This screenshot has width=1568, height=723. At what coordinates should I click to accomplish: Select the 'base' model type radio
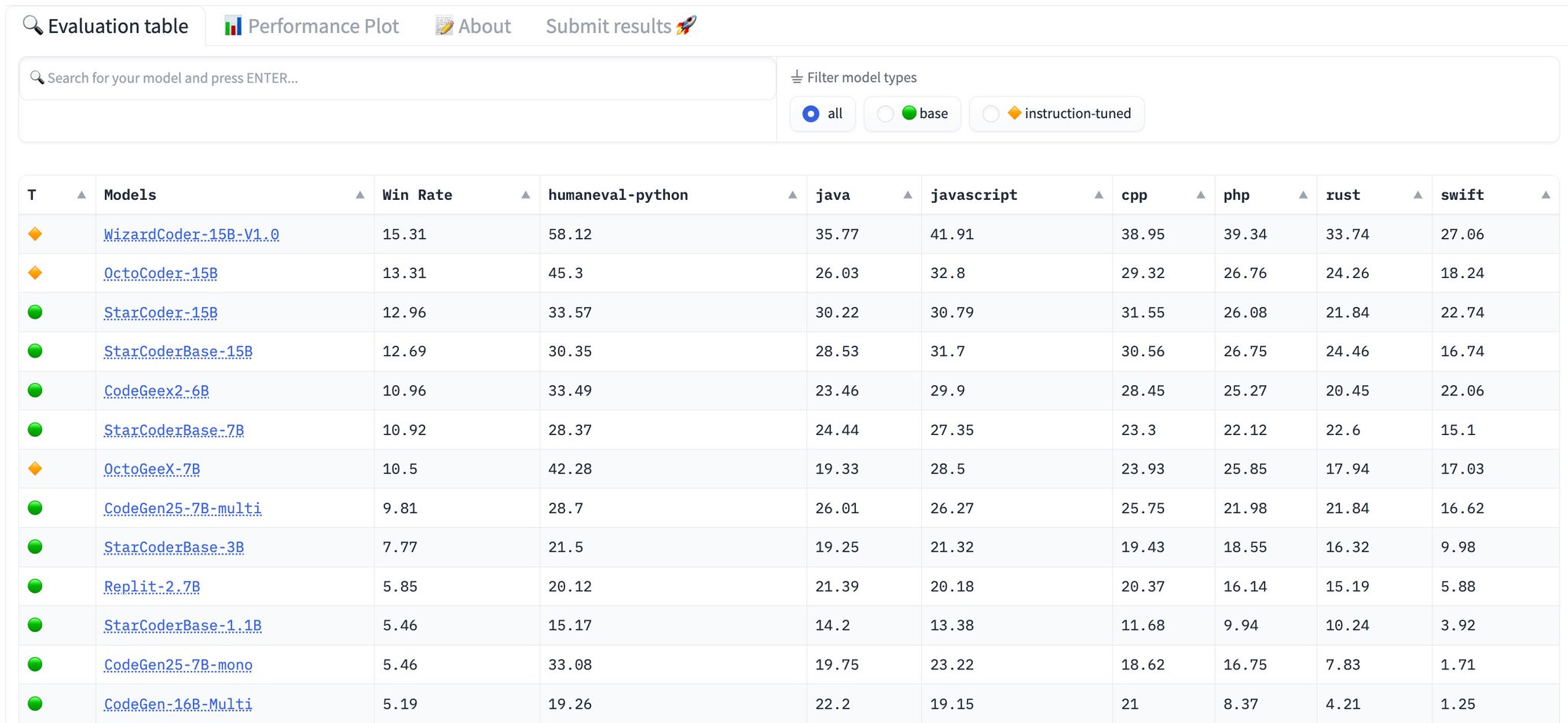(x=885, y=114)
